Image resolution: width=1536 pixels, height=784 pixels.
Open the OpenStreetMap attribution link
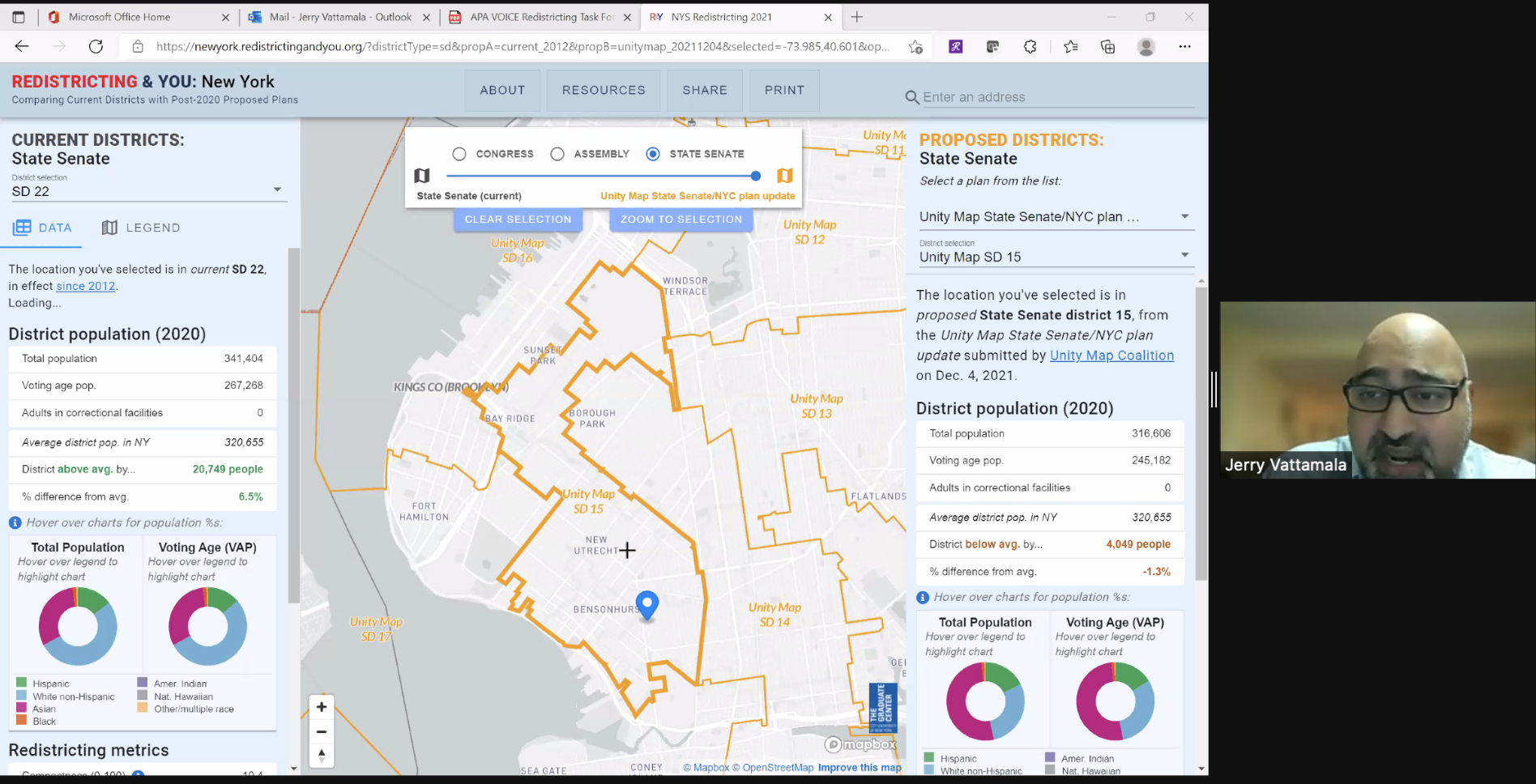(773, 768)
